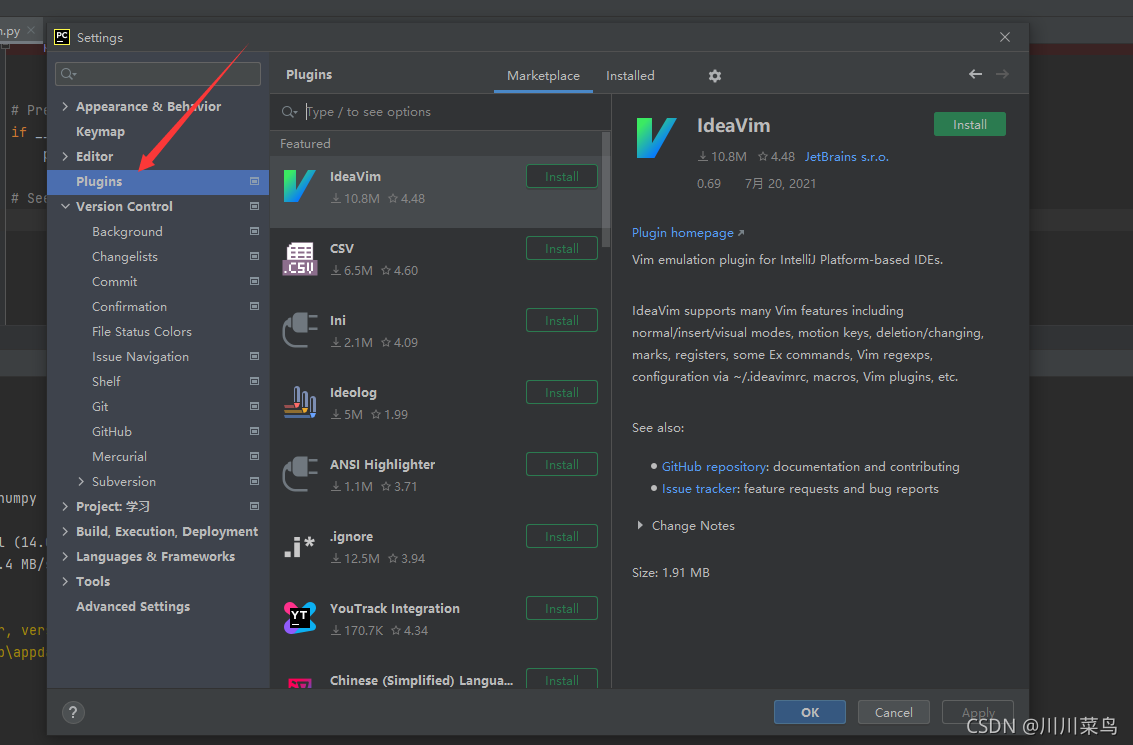This screenshot has height=745, width=1133.
Task: Expand the Change Notes disclosure
Action: tap(640, 525)
